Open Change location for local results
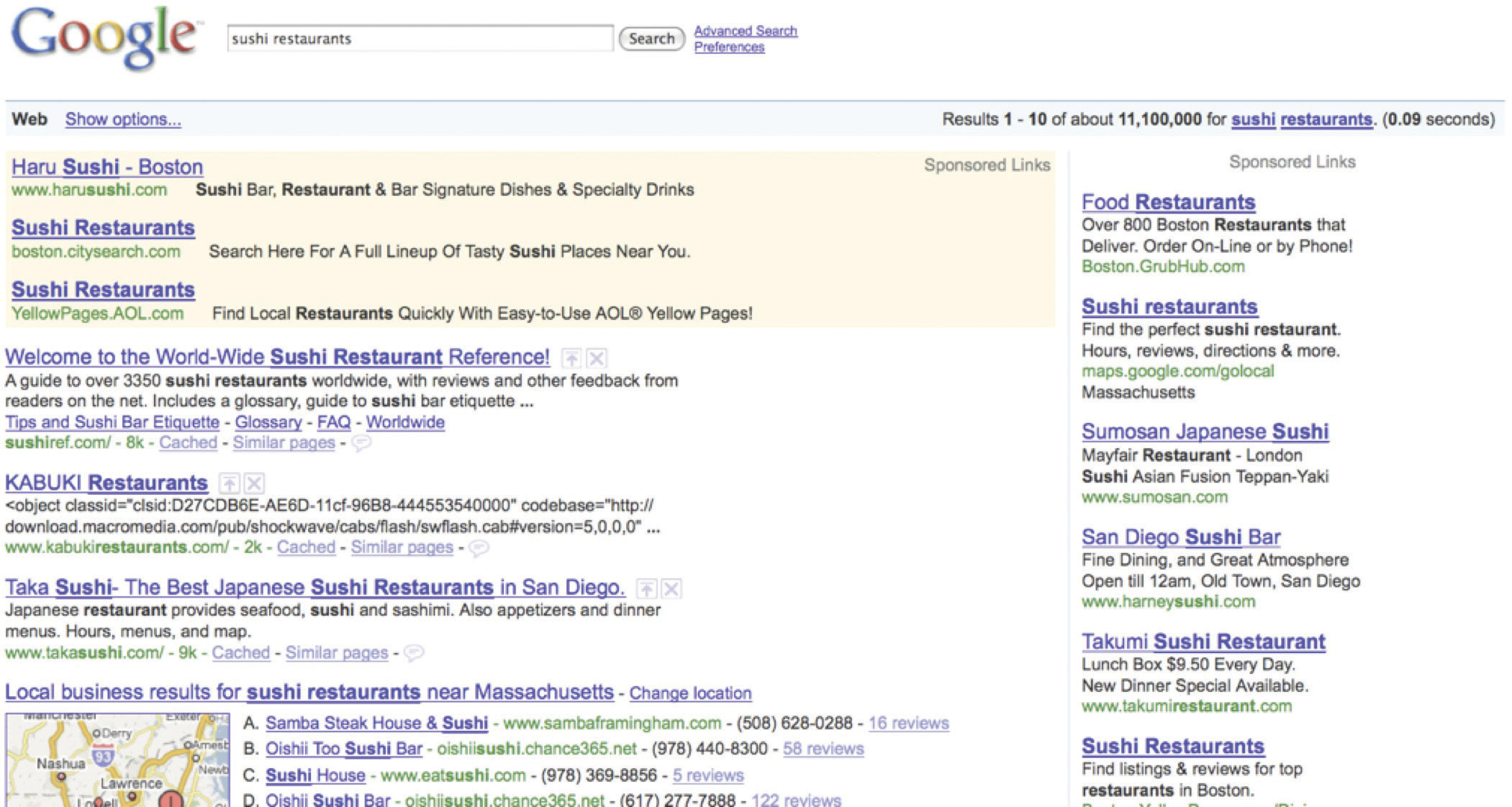This screenshot has height=807, width=1512. tap(690, 693)
